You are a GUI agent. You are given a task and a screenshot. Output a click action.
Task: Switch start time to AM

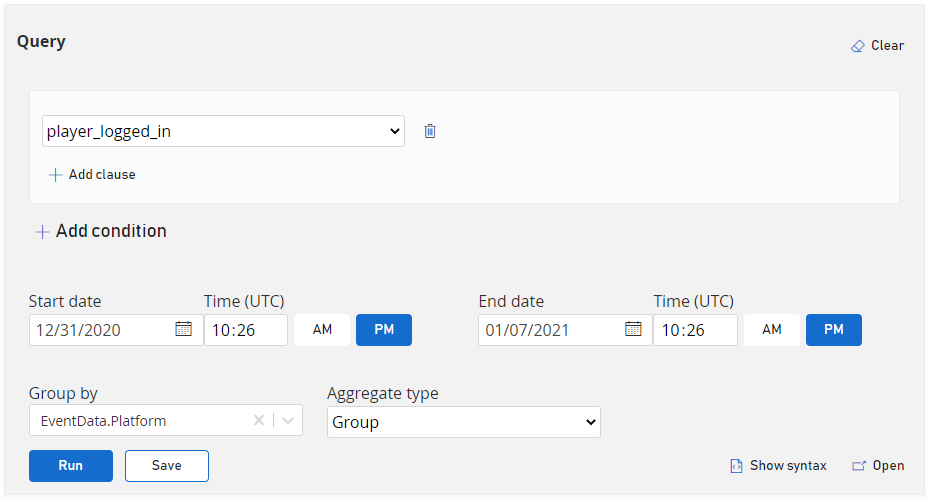[x=322, y=329]
